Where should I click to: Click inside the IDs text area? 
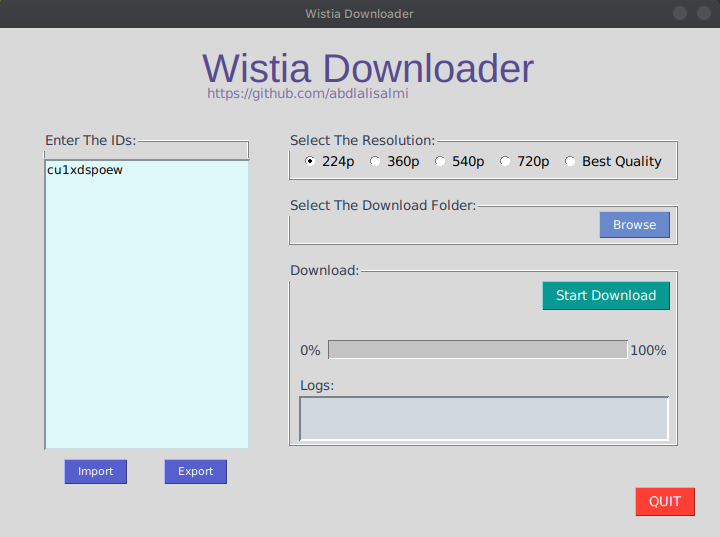coord(147,304)
